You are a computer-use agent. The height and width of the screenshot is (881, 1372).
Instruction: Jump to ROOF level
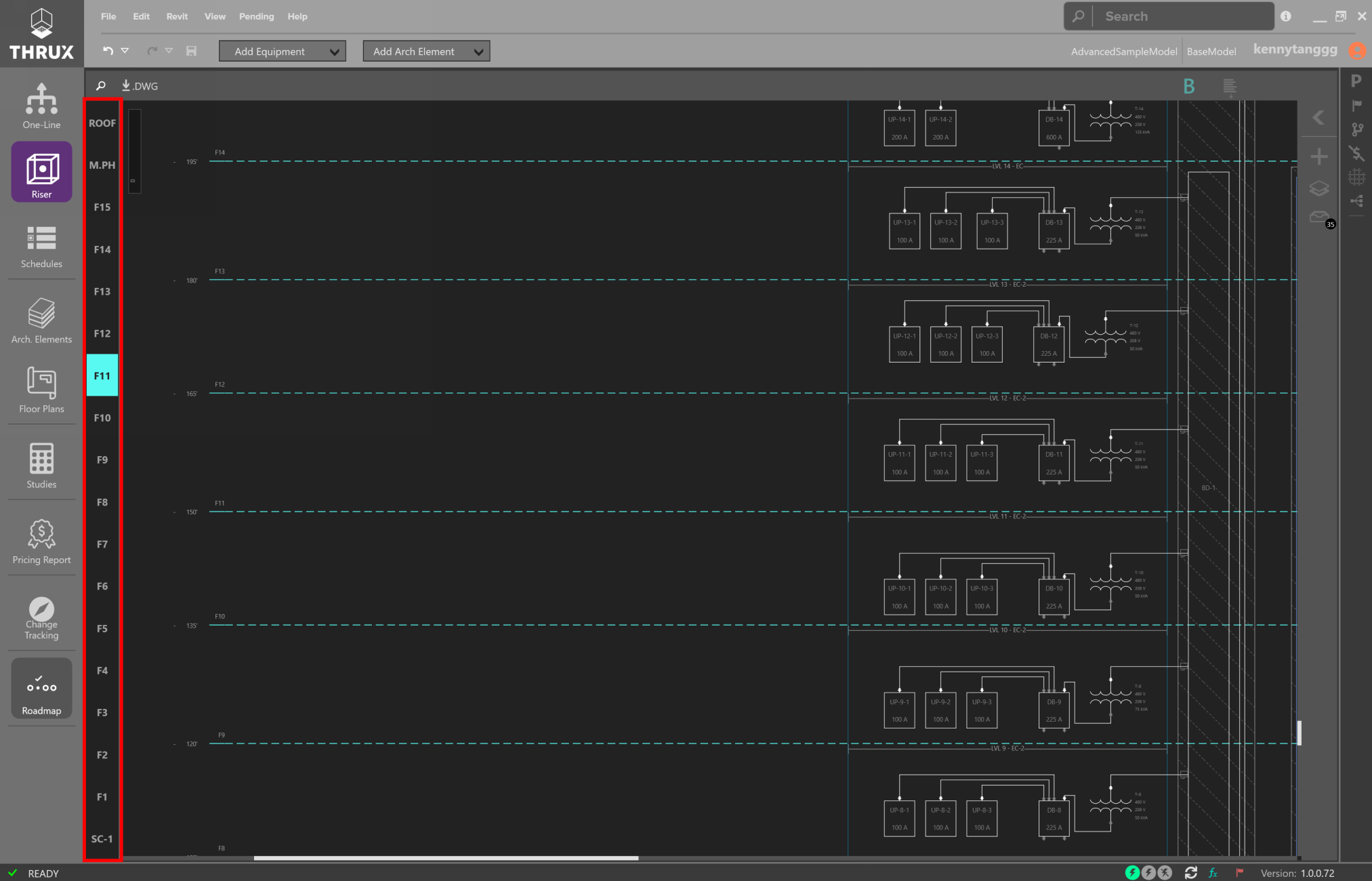[x=102, y=123]
